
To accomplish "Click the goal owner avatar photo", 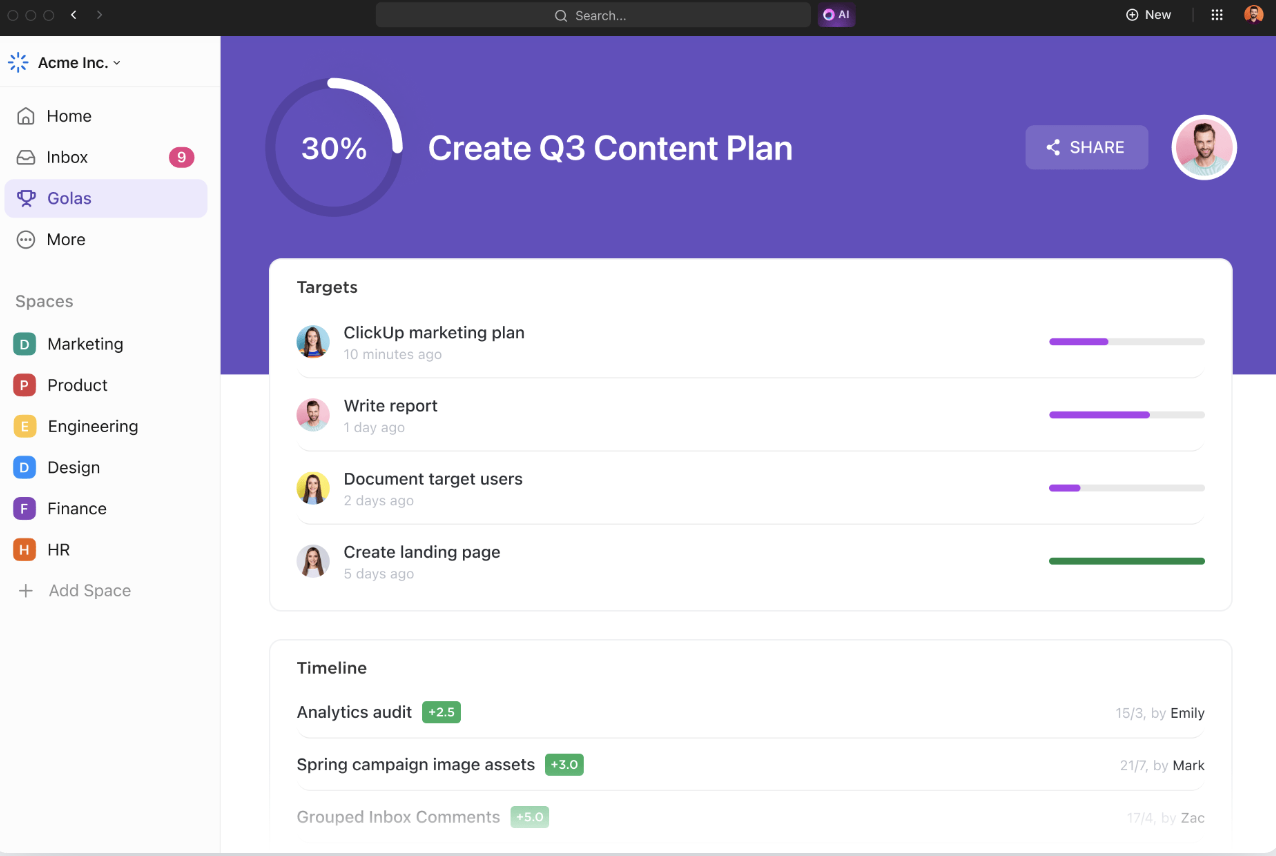I will click(x=1204, y=147).
